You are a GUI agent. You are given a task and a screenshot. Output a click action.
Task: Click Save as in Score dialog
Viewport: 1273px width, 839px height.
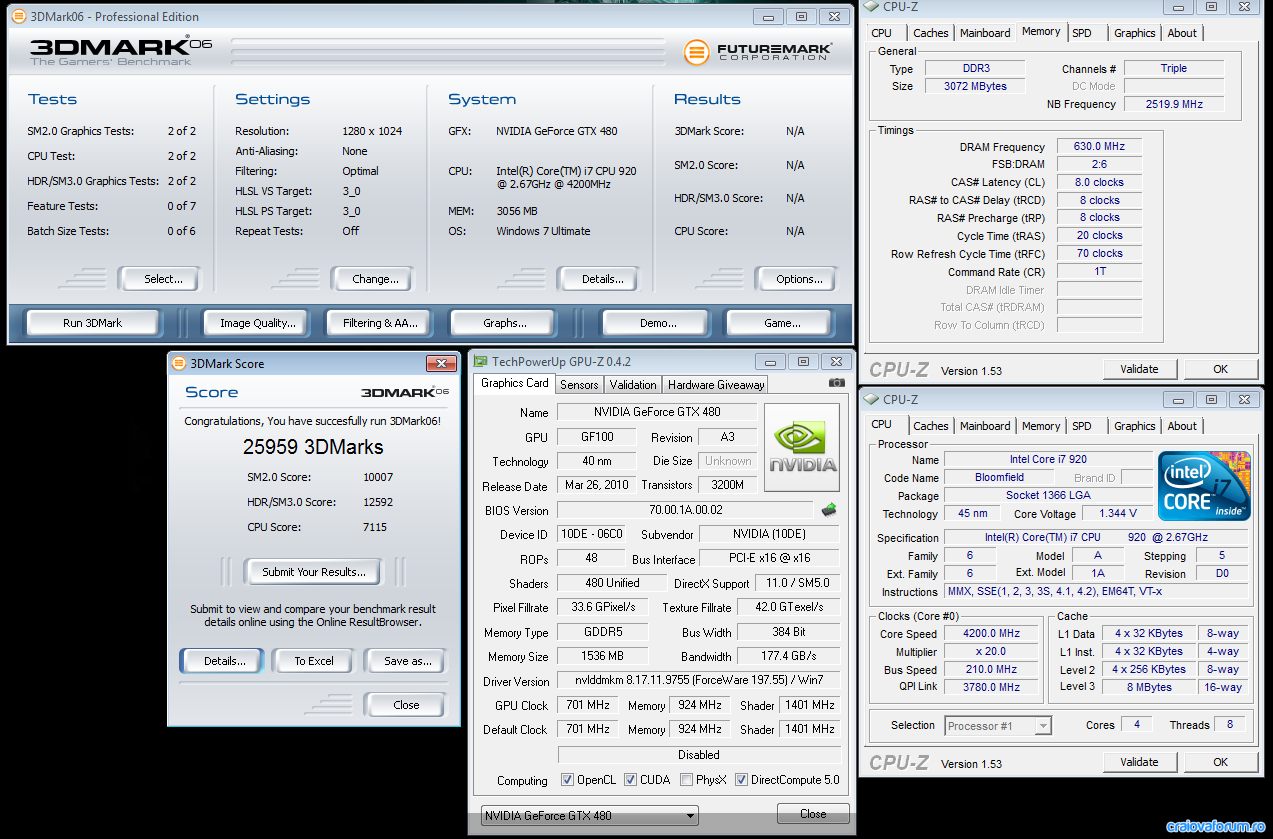pyautogui.click(x=406, y=661)
